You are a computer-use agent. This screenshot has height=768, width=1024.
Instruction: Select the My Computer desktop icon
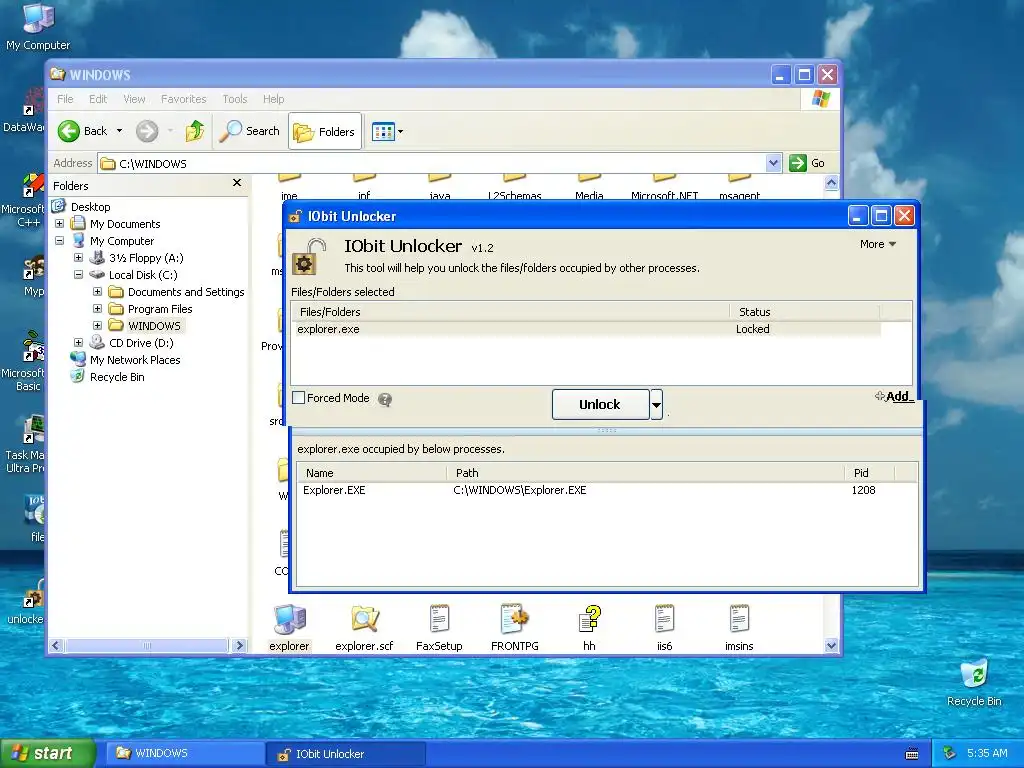point(38,27)
